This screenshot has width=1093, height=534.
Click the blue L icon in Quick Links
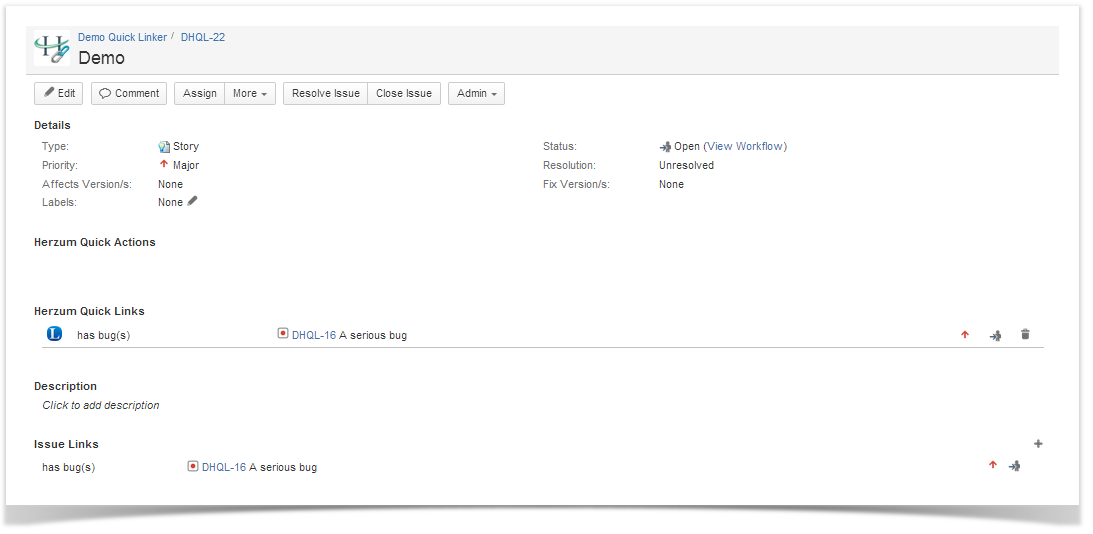pos(55,334)
